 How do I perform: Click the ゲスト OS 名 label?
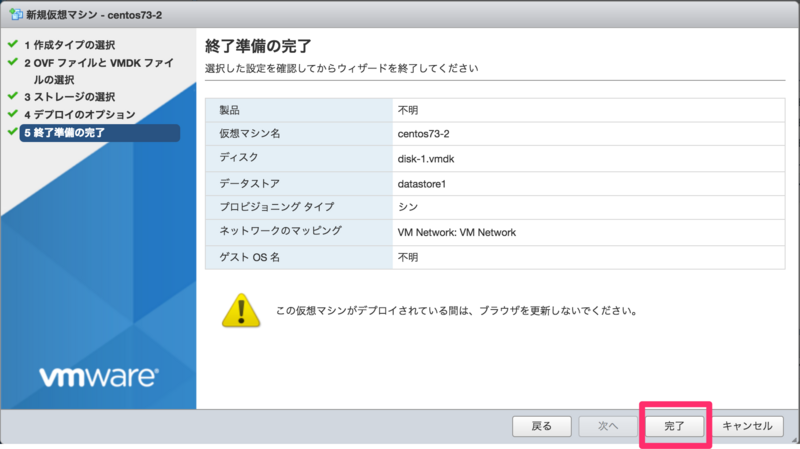(249, 257)
